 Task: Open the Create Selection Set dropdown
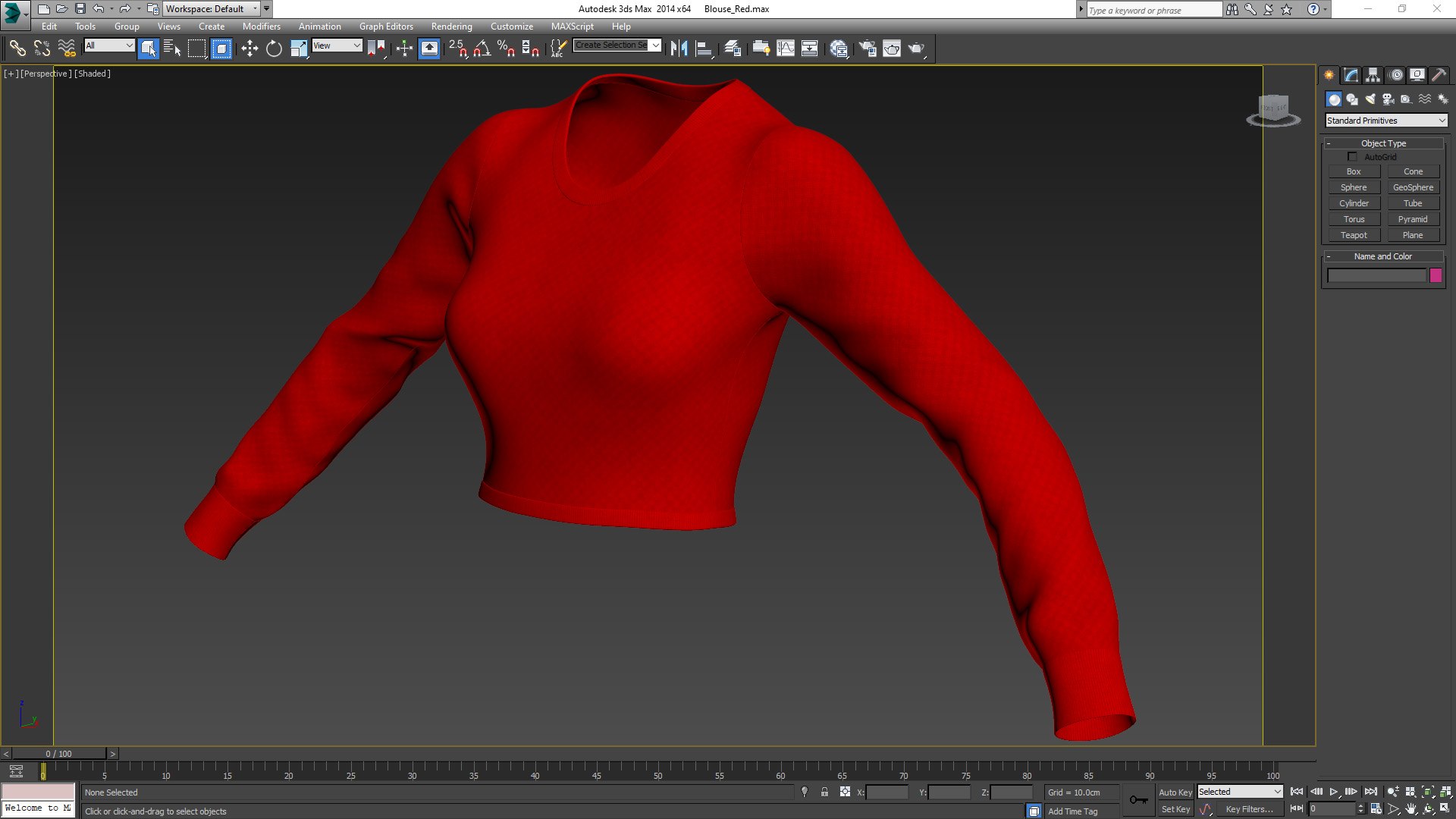pyautogui.click(x=617, y=45)
